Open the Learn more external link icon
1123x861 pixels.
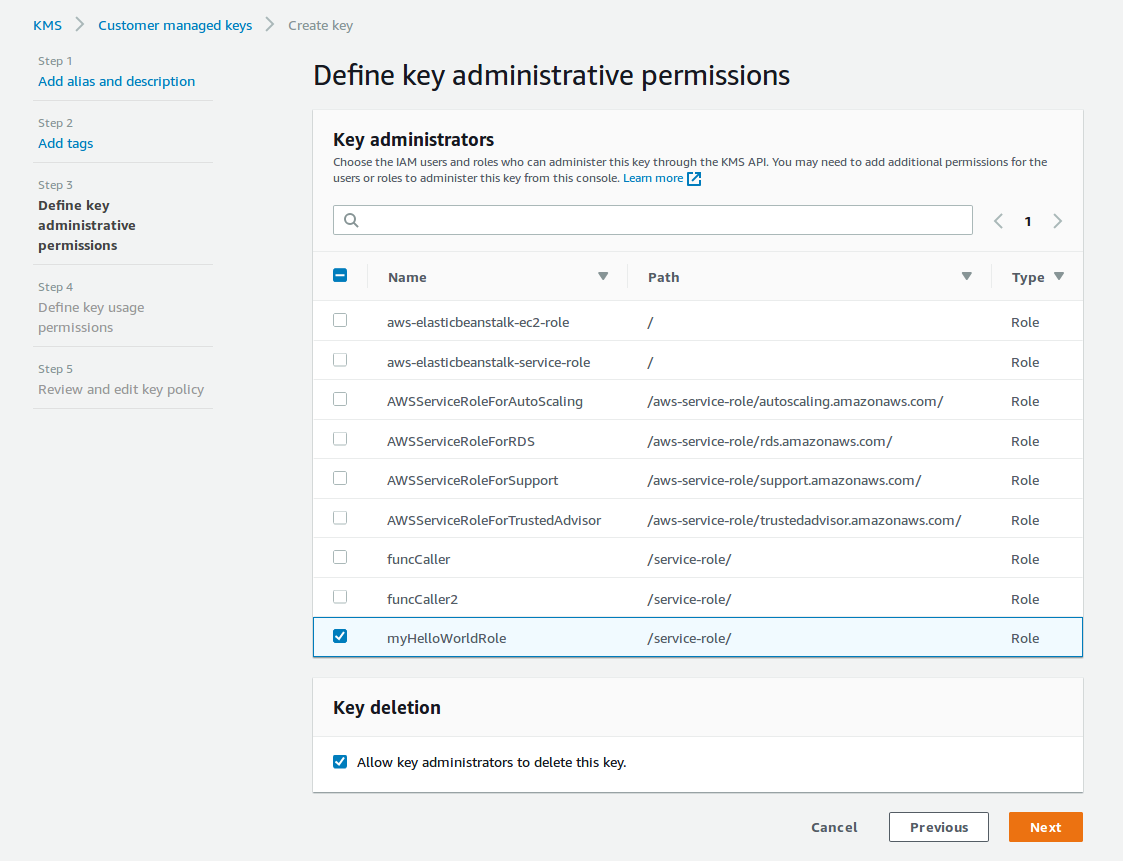click(x=694, y=179)
